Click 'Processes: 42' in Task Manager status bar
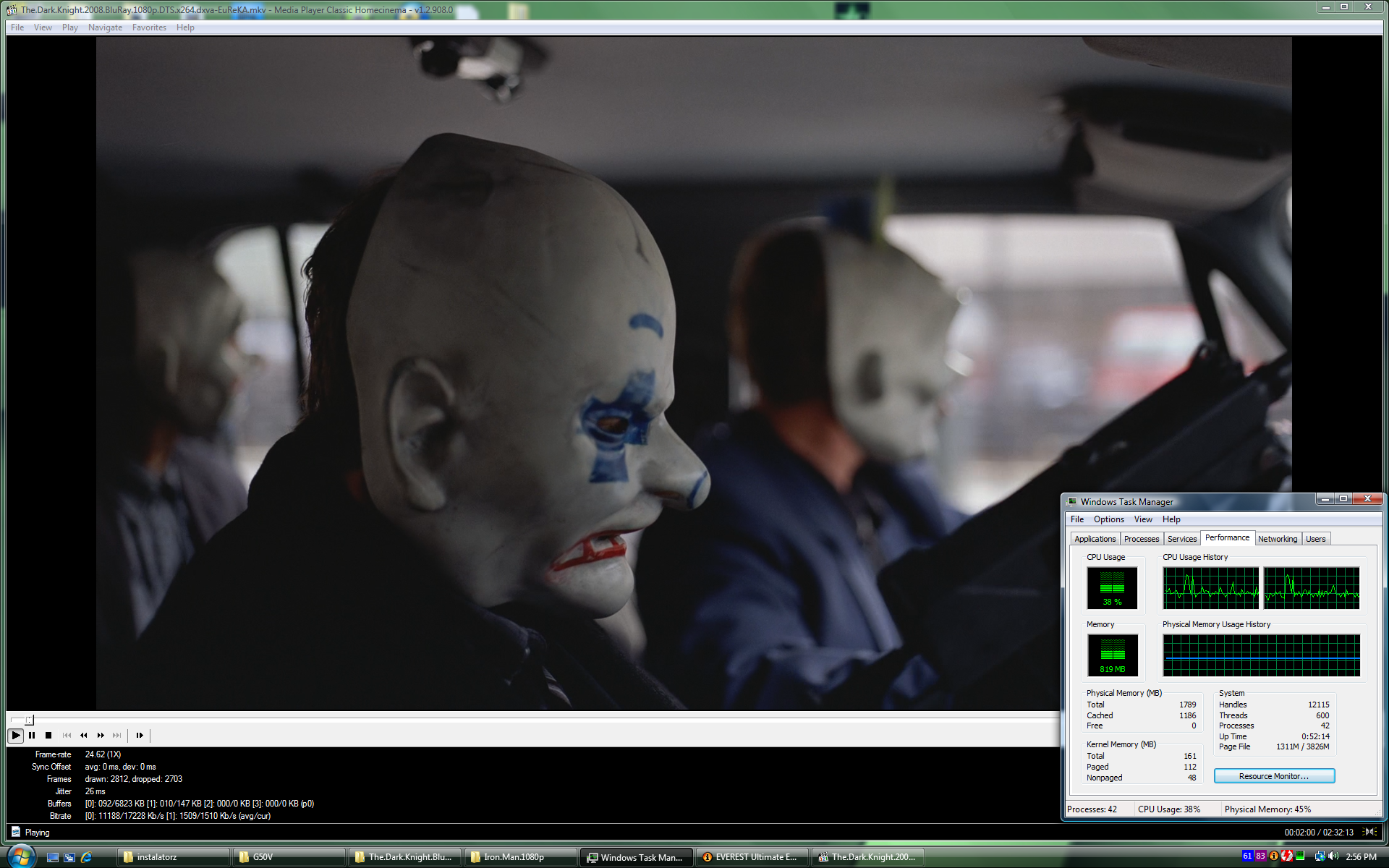This screenshot has width=1389, height=868. [1092, 809]
